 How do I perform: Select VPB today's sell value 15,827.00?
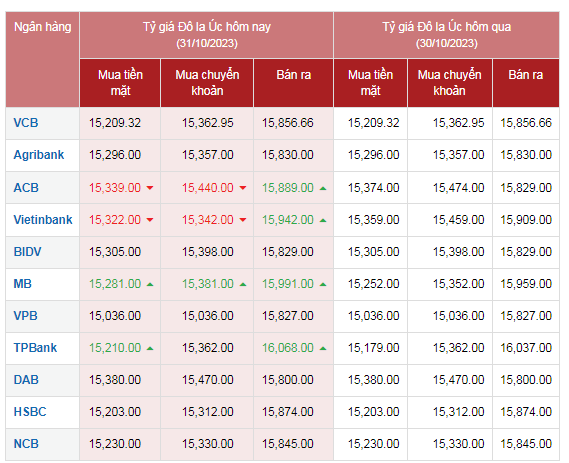288,315
